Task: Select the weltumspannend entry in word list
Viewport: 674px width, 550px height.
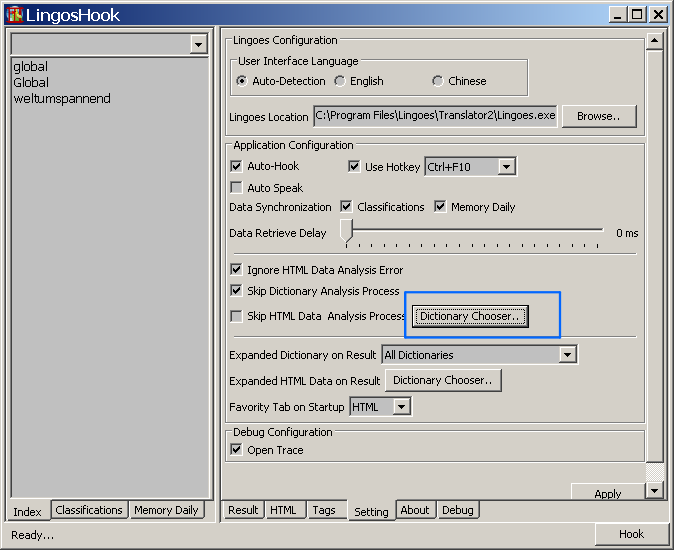Action: pos(62,99)
